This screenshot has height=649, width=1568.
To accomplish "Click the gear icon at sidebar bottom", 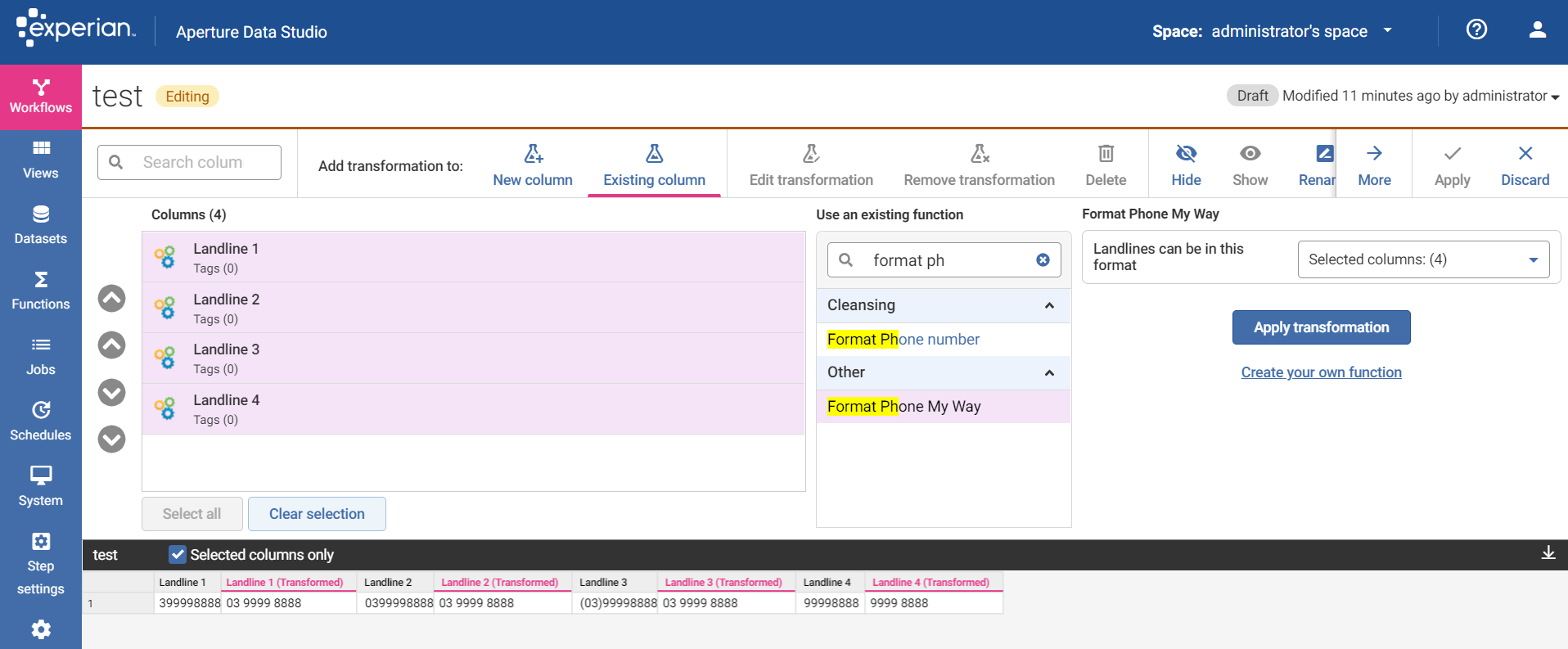I will 41,629.
